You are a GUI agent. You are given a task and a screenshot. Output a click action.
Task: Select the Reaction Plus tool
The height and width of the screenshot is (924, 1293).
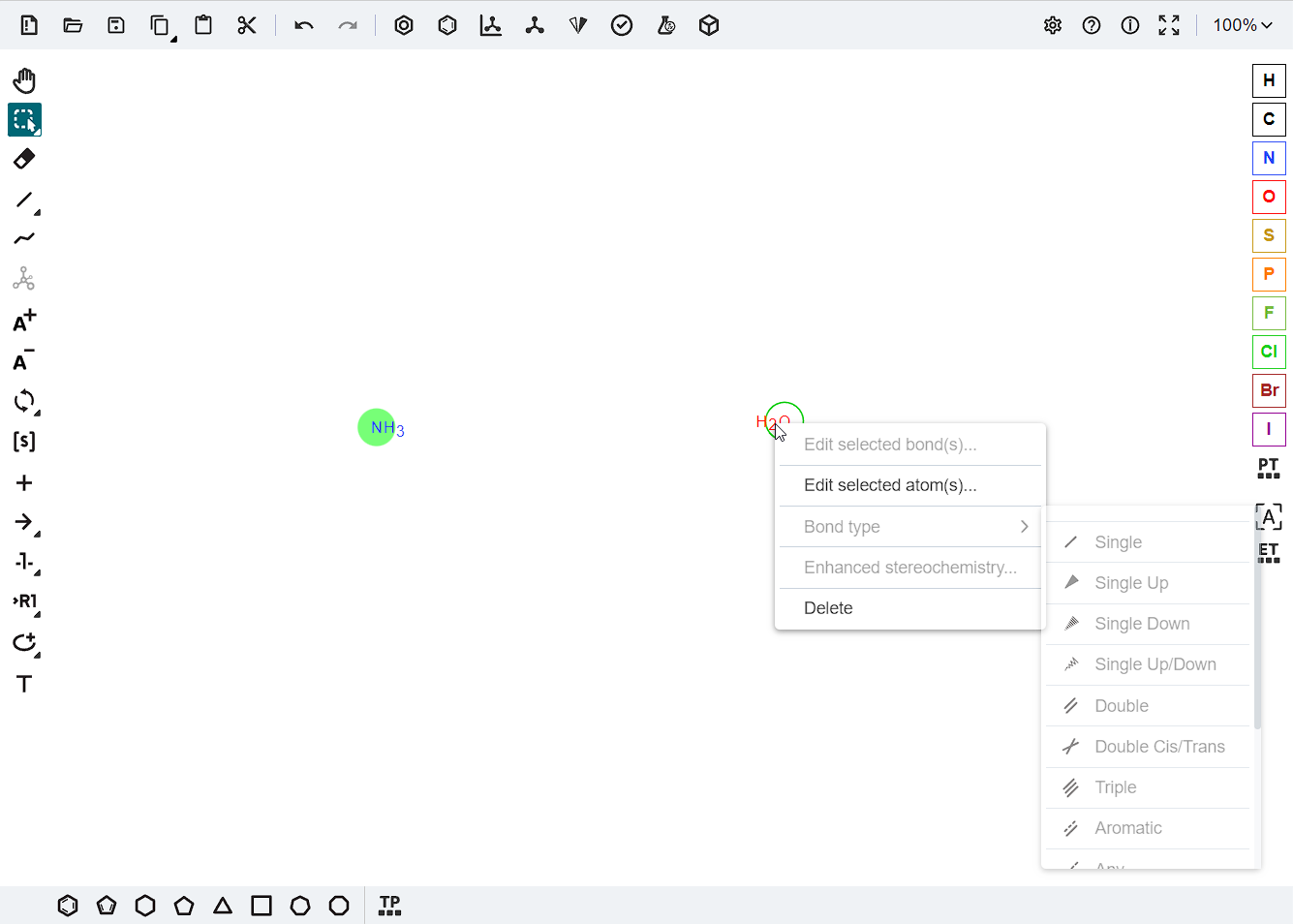tap(24, 482)
